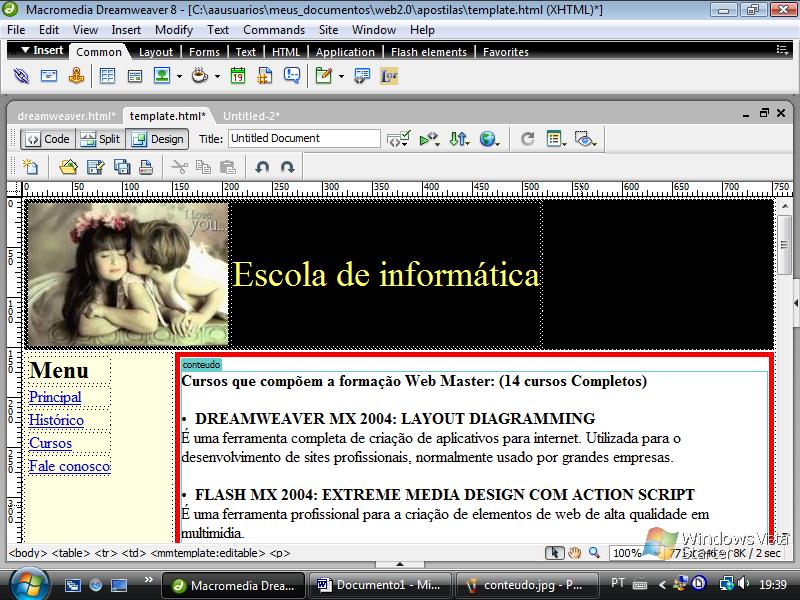
Task: Click the Fale conosco link
Action: point(69,466)
